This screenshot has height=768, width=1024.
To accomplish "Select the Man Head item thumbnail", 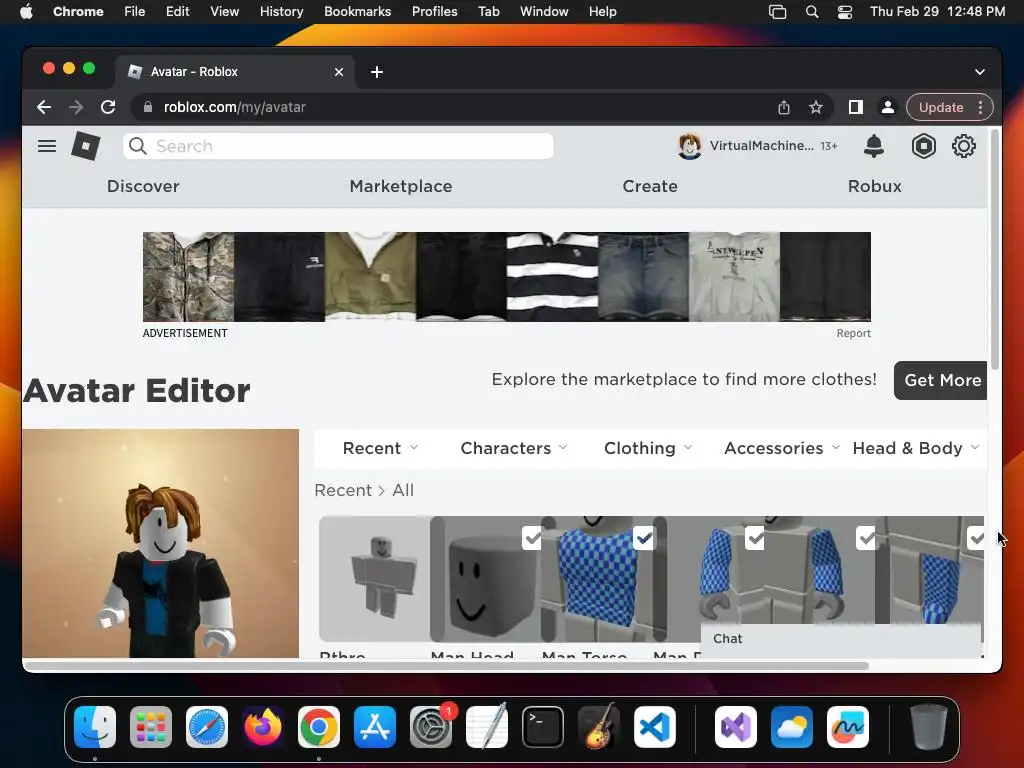I will click(x=485, y=579).
